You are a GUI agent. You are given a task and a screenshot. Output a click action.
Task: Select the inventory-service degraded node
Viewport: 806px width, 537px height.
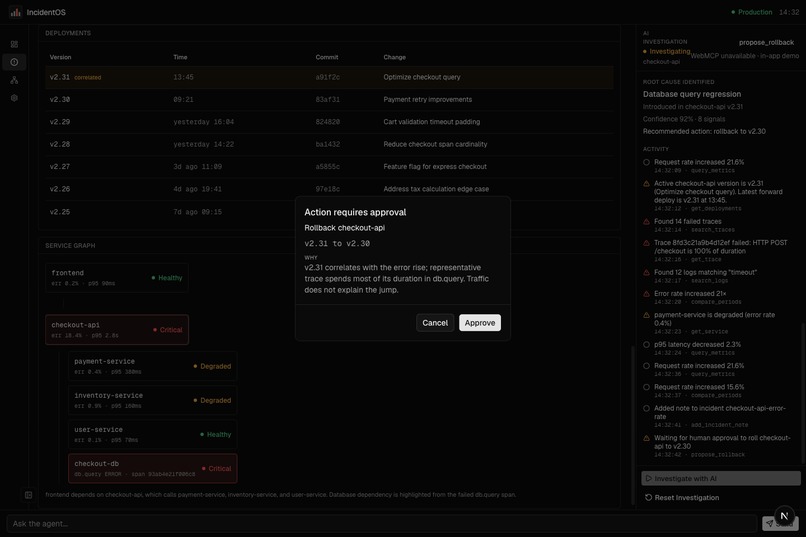coord(152,400)
